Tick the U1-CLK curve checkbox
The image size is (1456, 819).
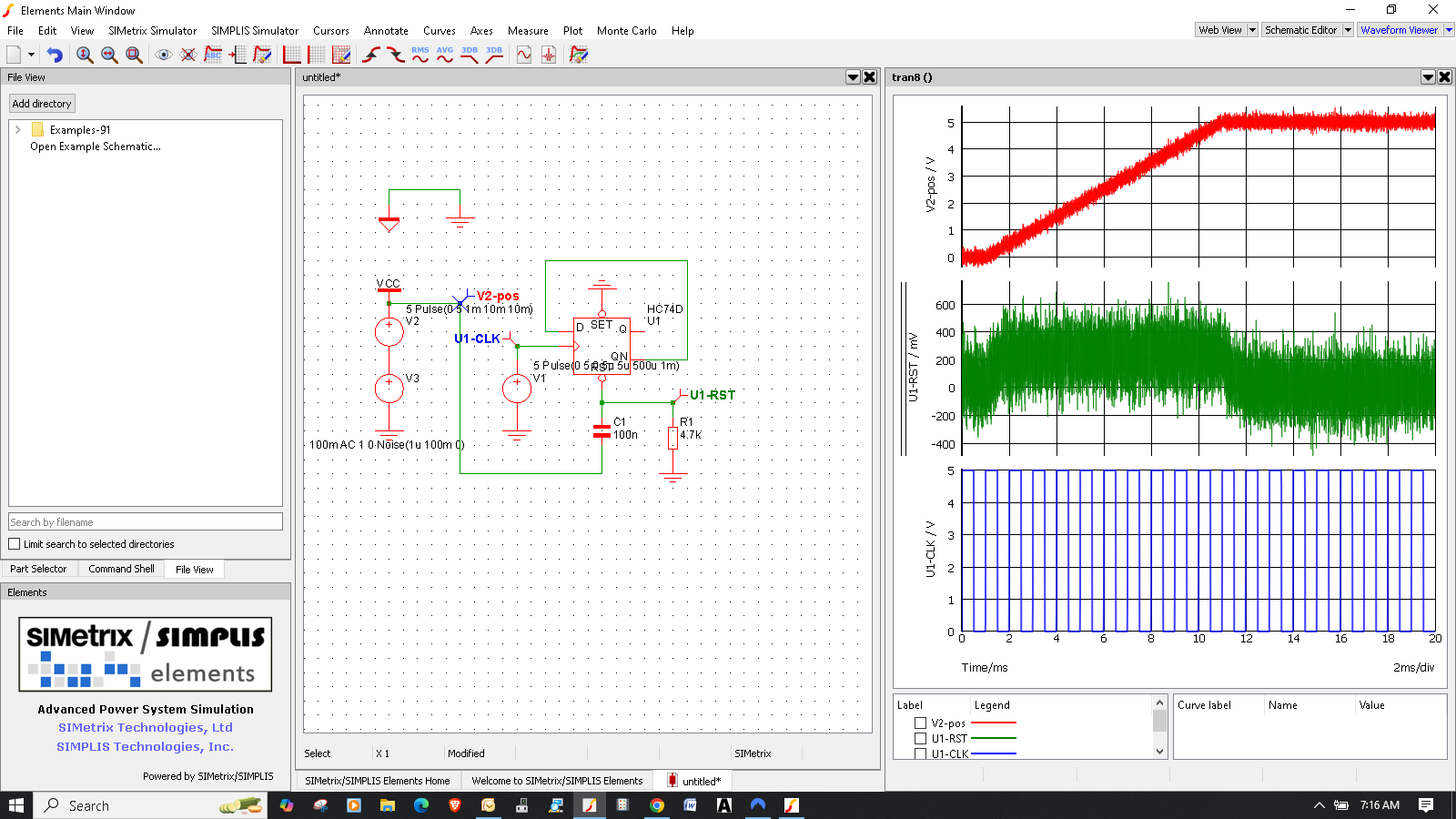(920, 754)
